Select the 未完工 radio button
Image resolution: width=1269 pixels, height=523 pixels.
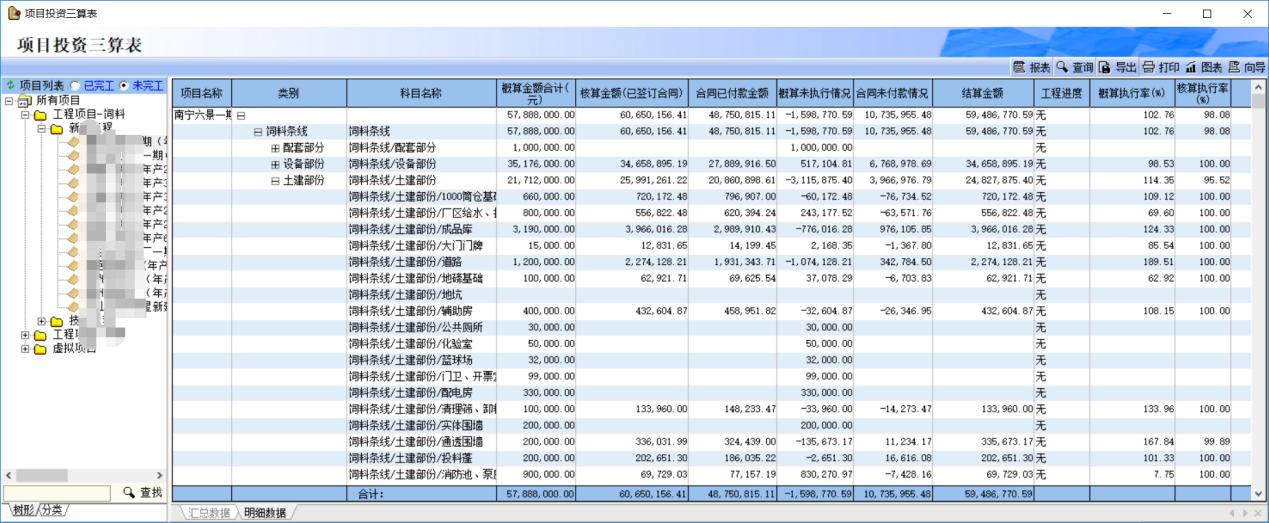(x=124, y=86)
